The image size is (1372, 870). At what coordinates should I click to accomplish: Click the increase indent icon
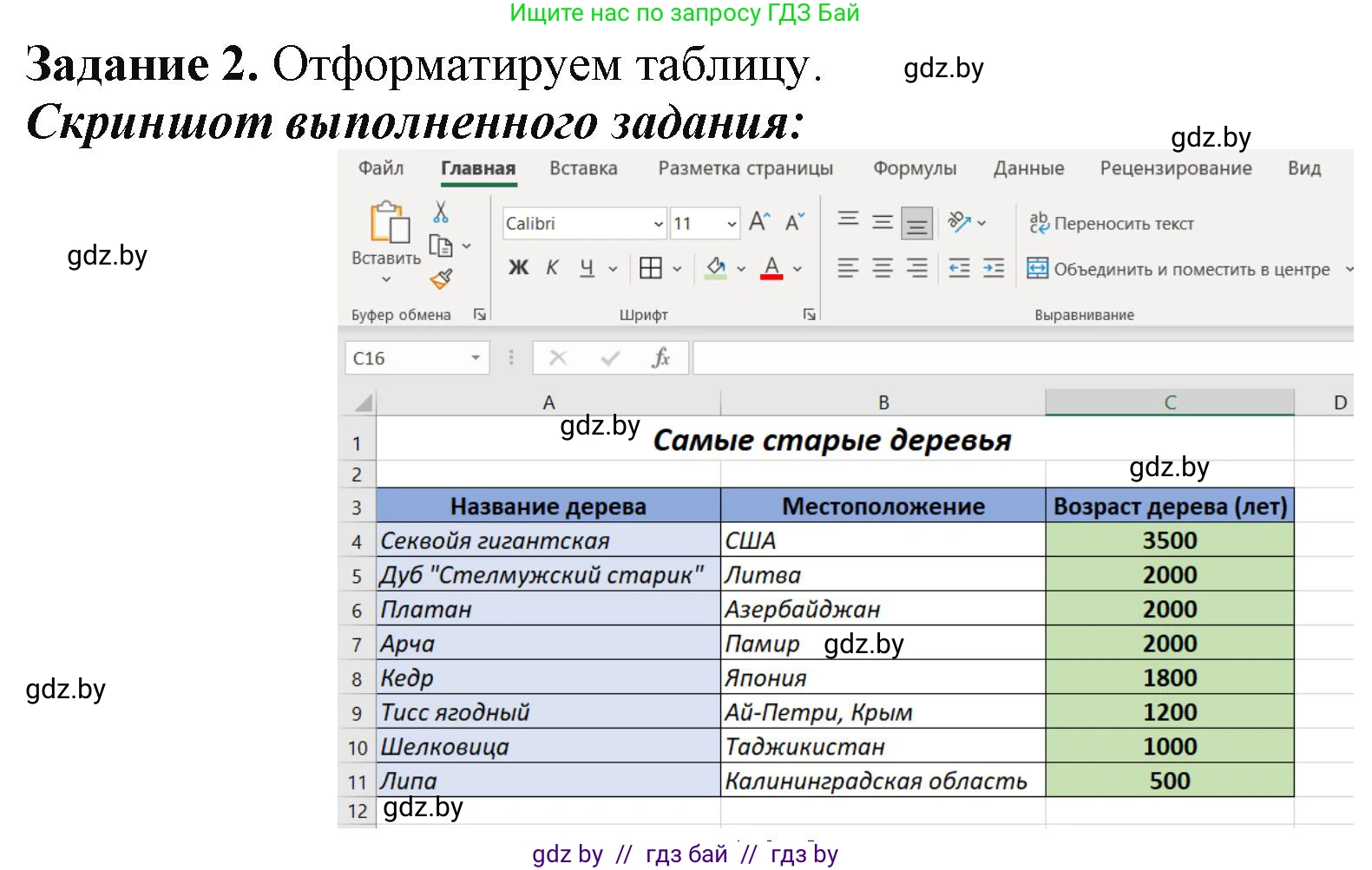(994, 269)
